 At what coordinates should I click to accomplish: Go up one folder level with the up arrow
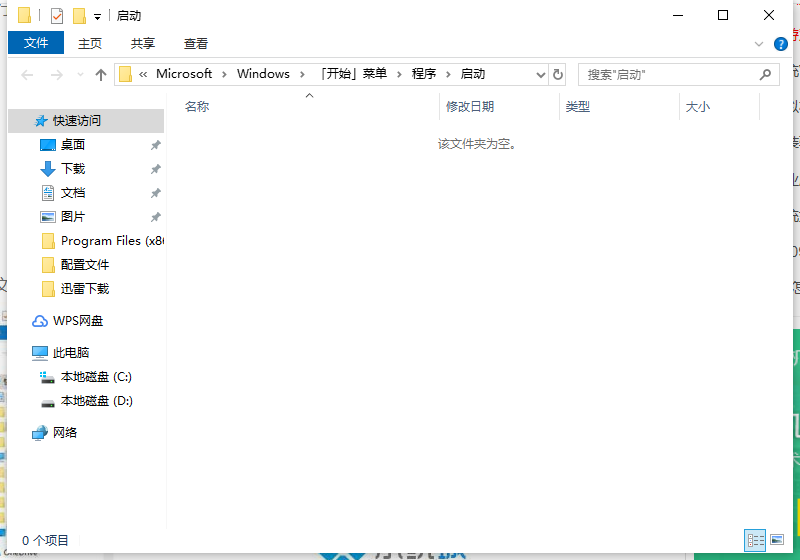101,75
